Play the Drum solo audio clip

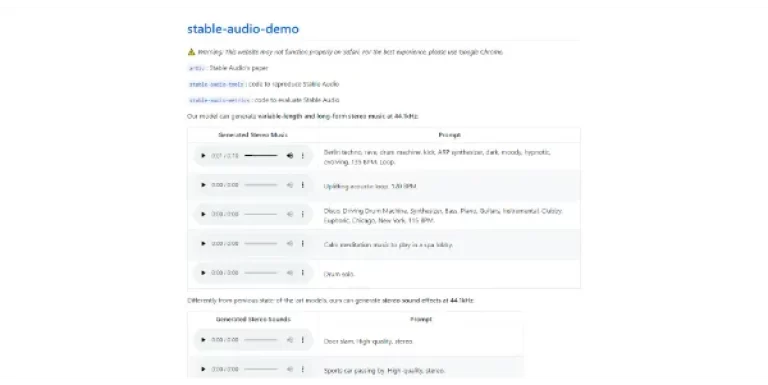point(203,273)
